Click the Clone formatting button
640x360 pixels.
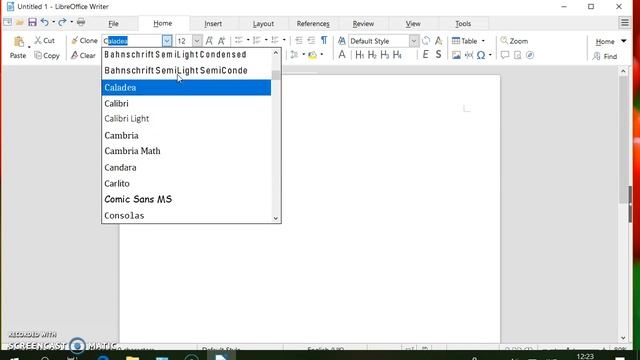point(84,40)
